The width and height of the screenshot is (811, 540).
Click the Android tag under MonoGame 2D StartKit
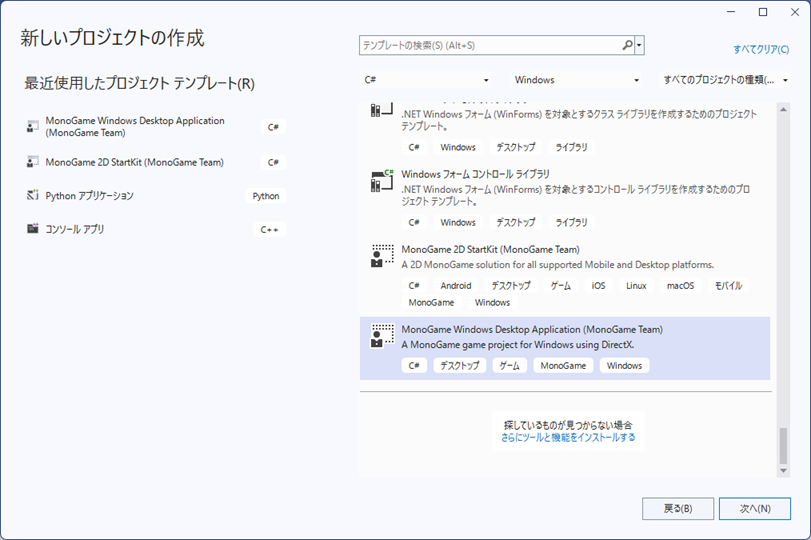click(456, 286)
